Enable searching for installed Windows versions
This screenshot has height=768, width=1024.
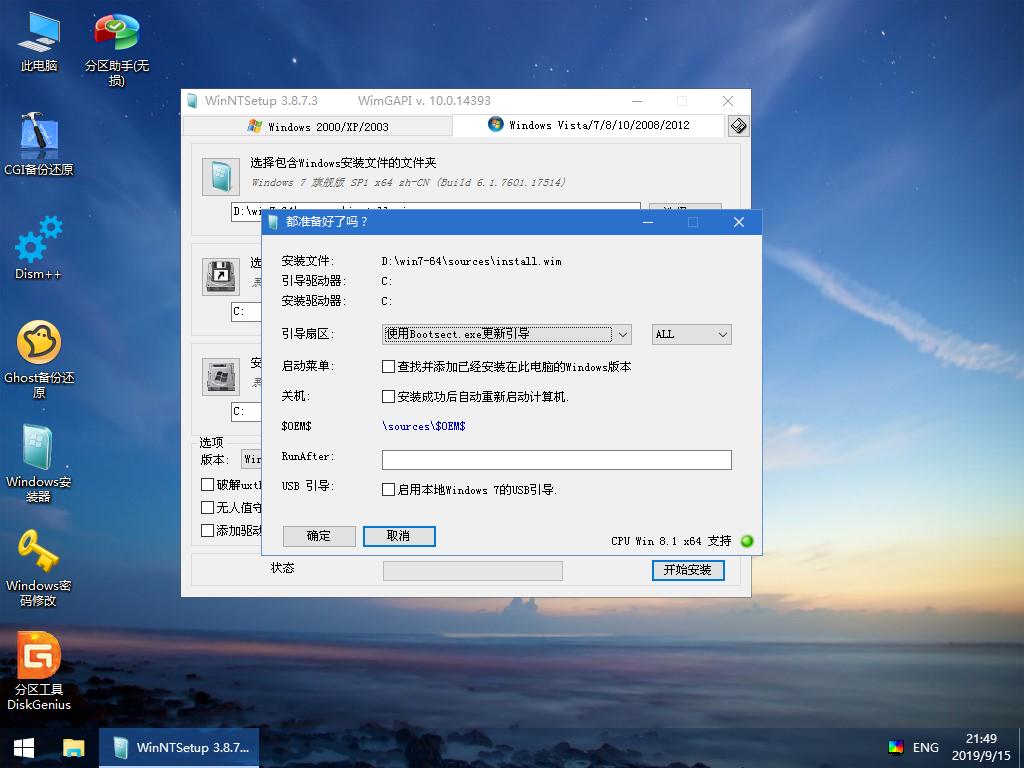pos(388,365)
